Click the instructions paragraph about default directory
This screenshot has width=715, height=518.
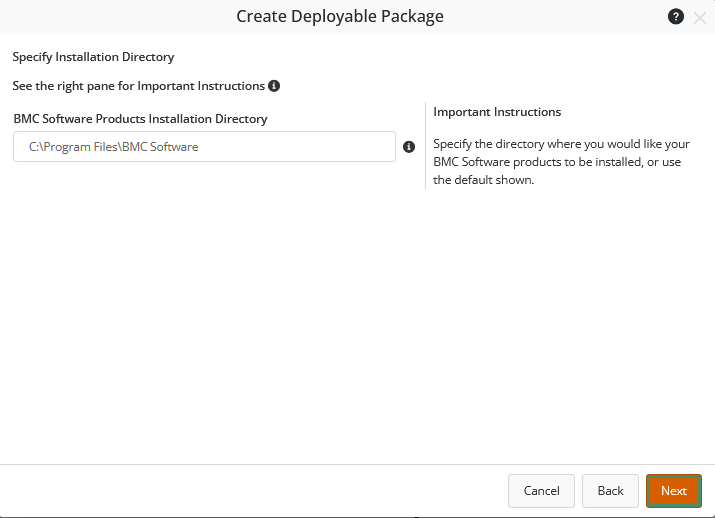(560, 162)
